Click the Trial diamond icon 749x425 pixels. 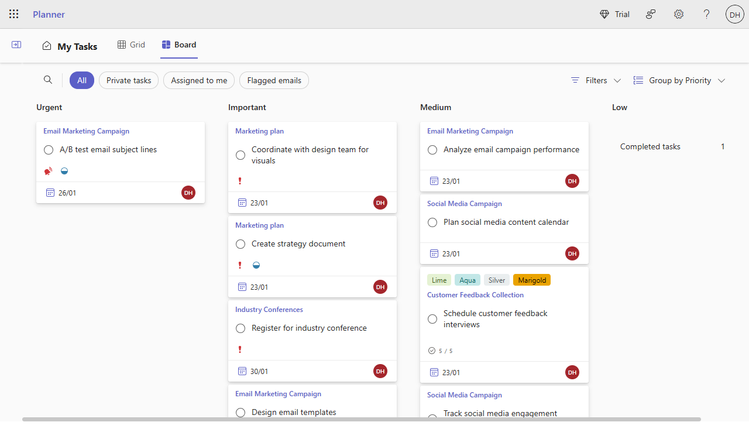click(604, 14)
